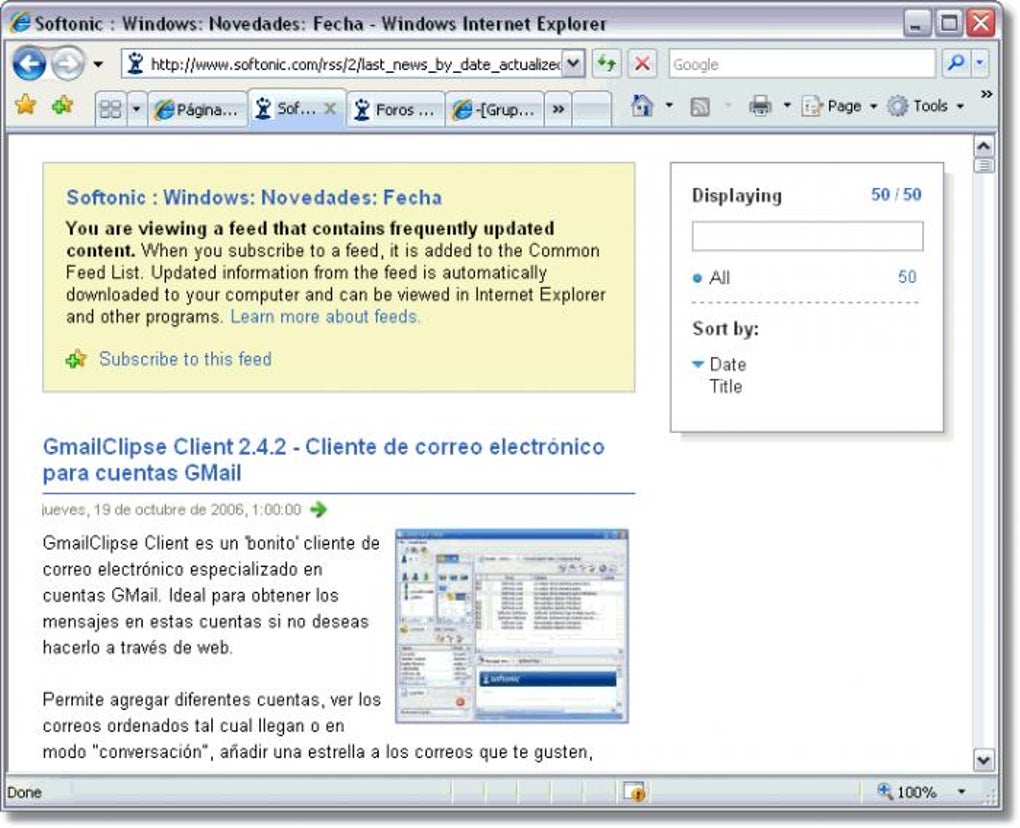Click the 100% zoom level button
This screenshot has height=828, width=1020.
907,792
